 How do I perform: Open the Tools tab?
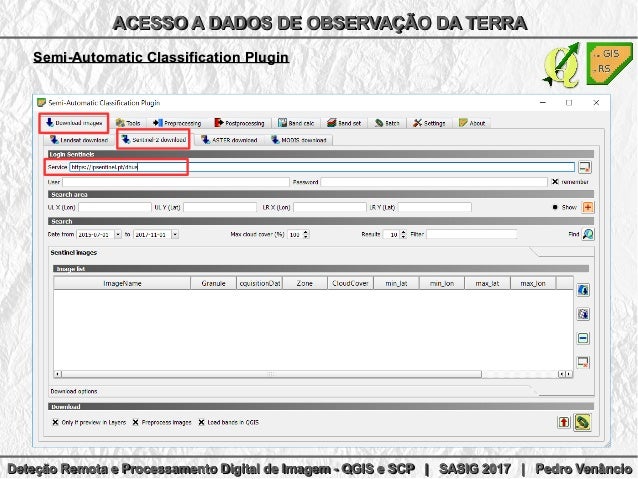pos(128,123)
